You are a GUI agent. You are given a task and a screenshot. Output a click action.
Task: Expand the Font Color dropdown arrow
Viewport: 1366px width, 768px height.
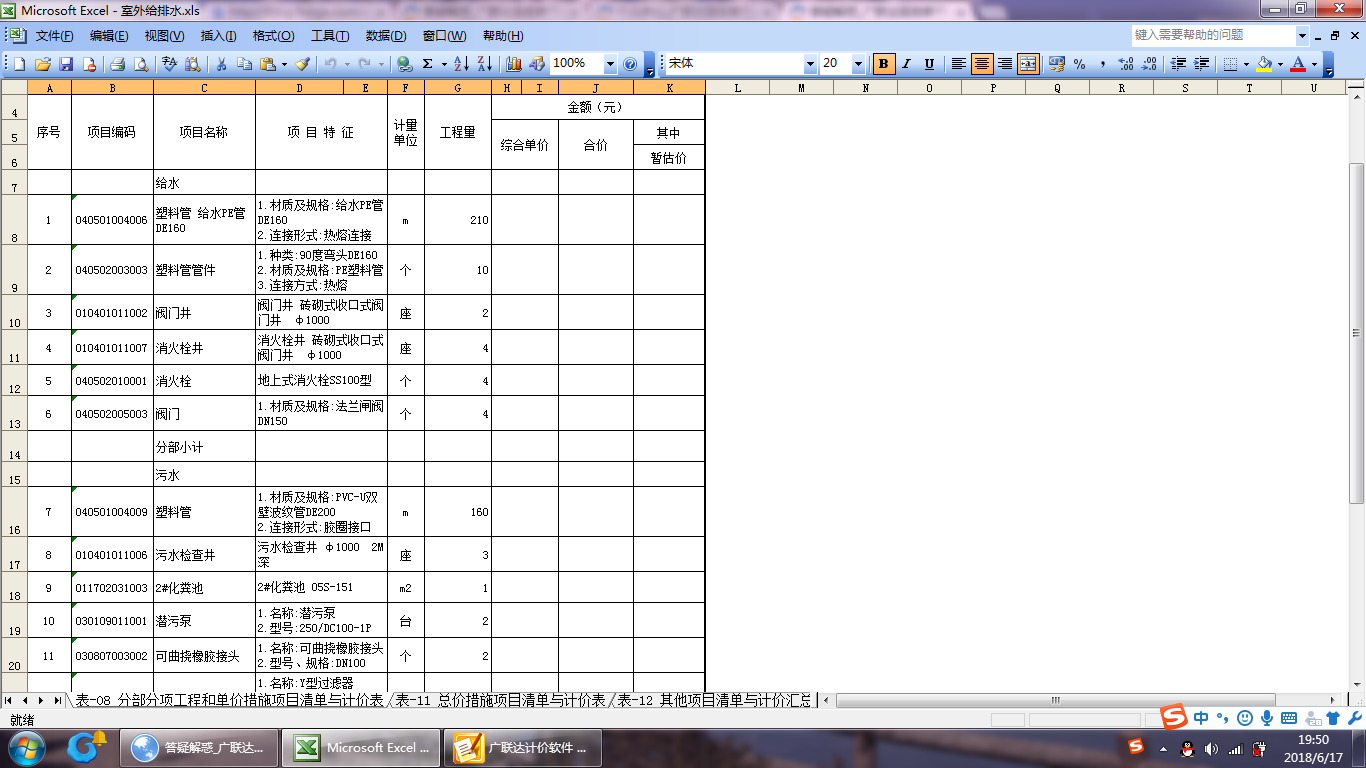tap(1315, 63)
